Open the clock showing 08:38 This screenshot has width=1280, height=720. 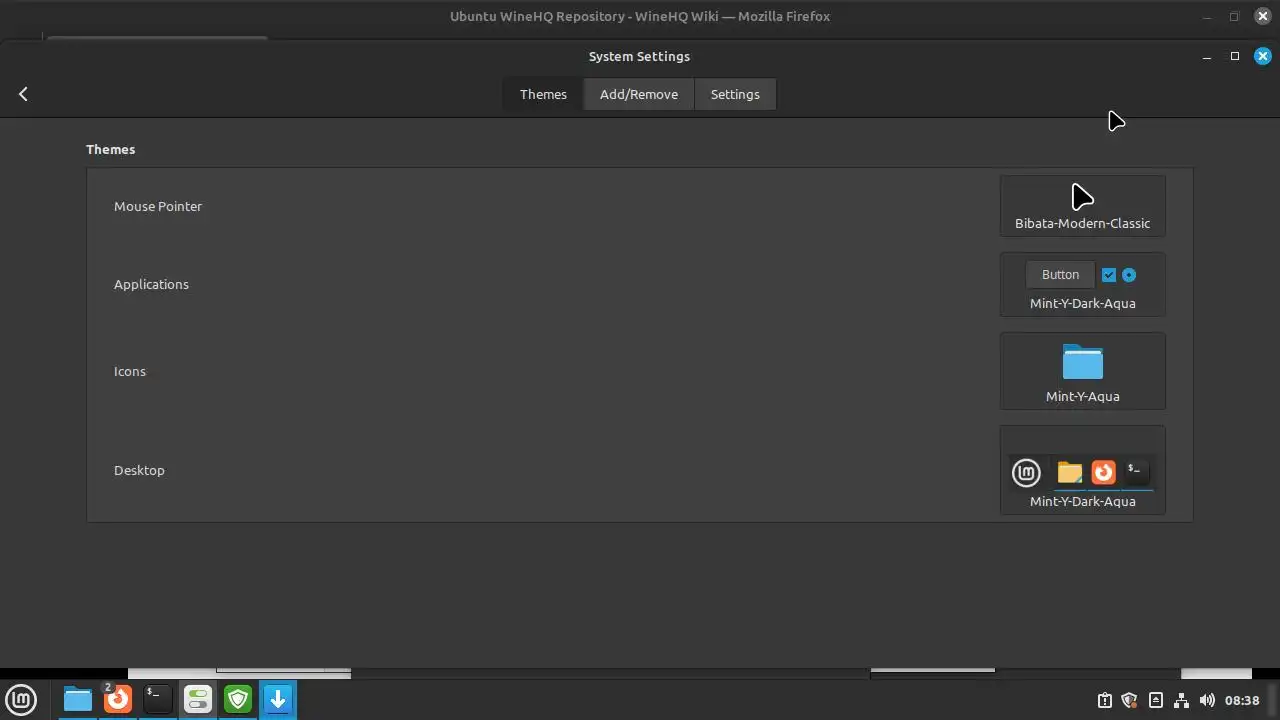[1242, 700]
